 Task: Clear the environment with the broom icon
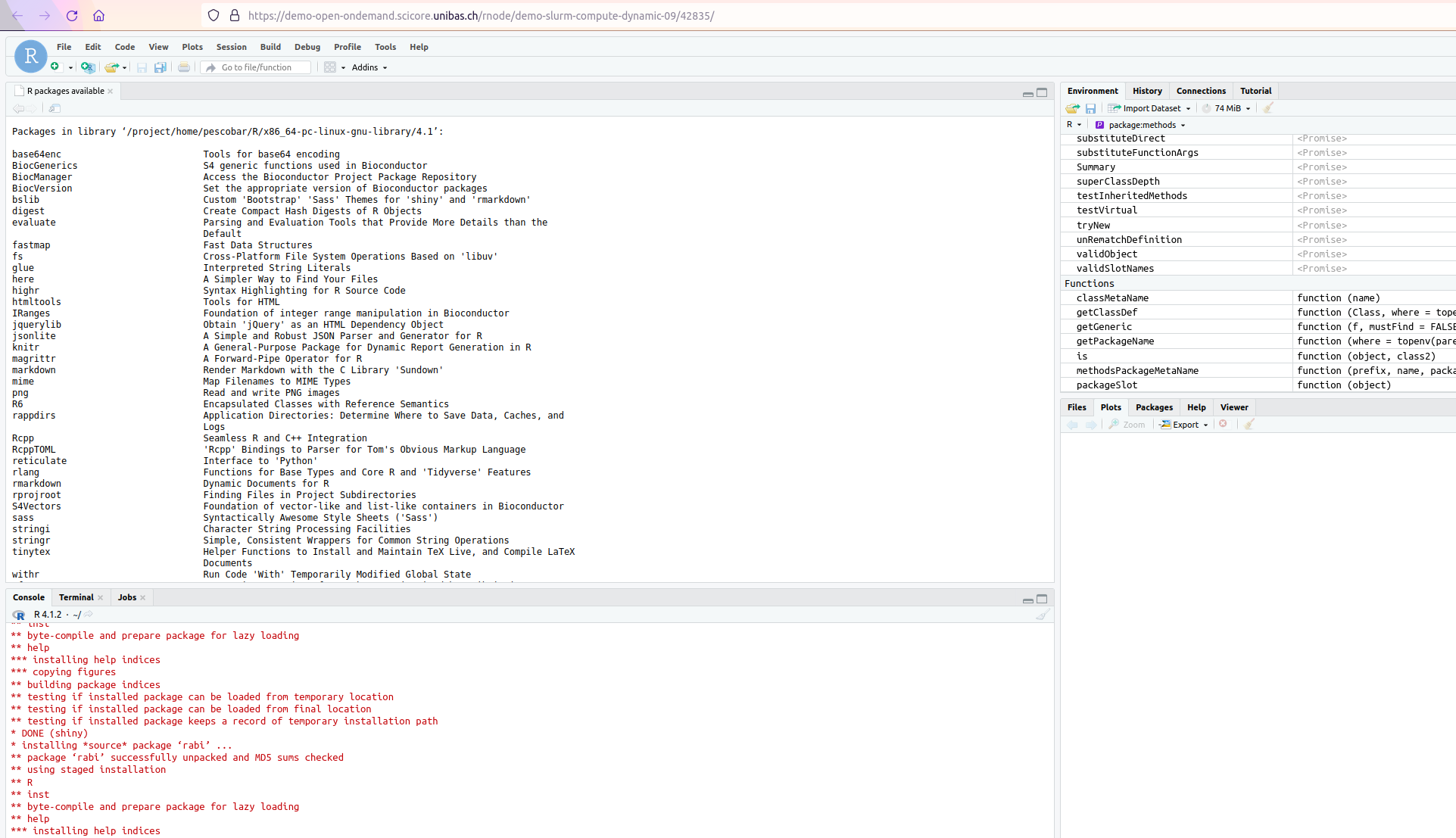(1268, 108)
